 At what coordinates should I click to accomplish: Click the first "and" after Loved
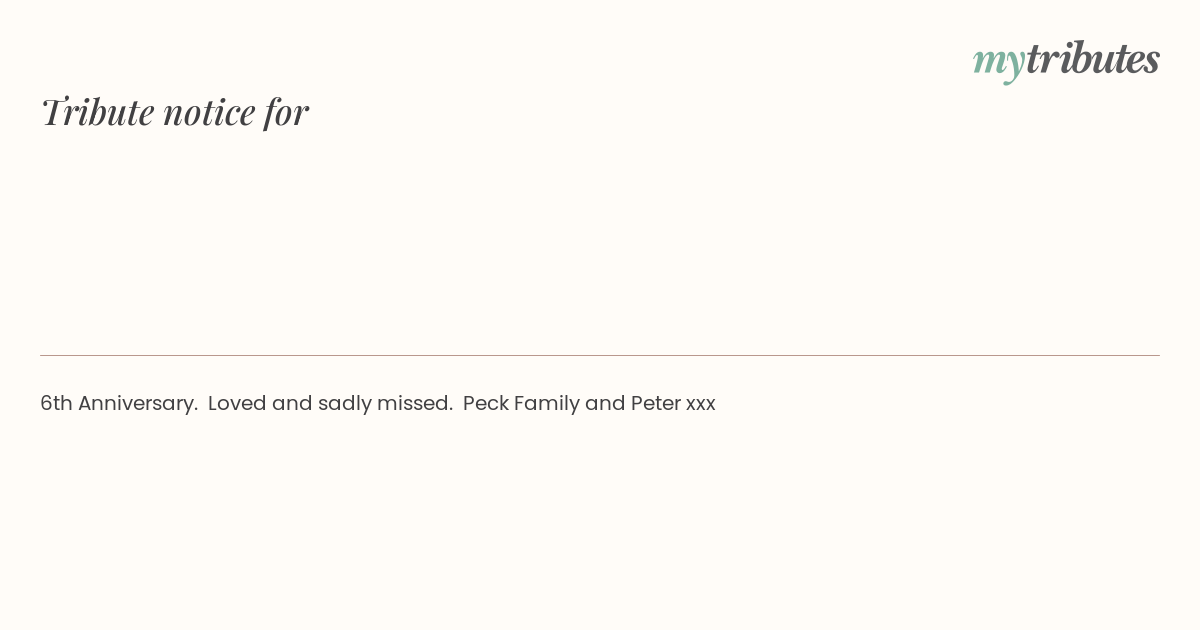pos(292,403)
